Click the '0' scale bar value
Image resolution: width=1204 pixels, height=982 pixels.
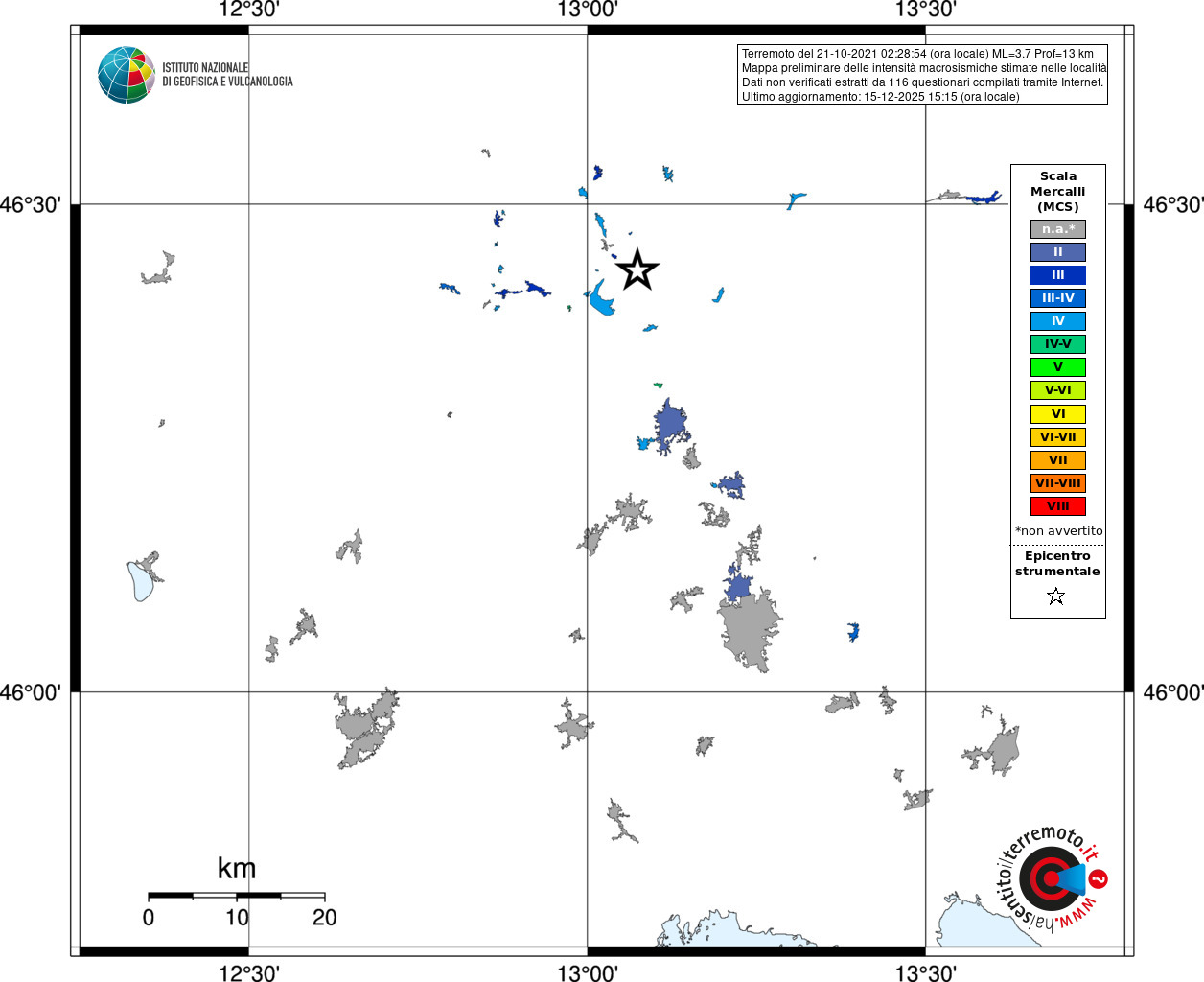[x=149, y=918]
